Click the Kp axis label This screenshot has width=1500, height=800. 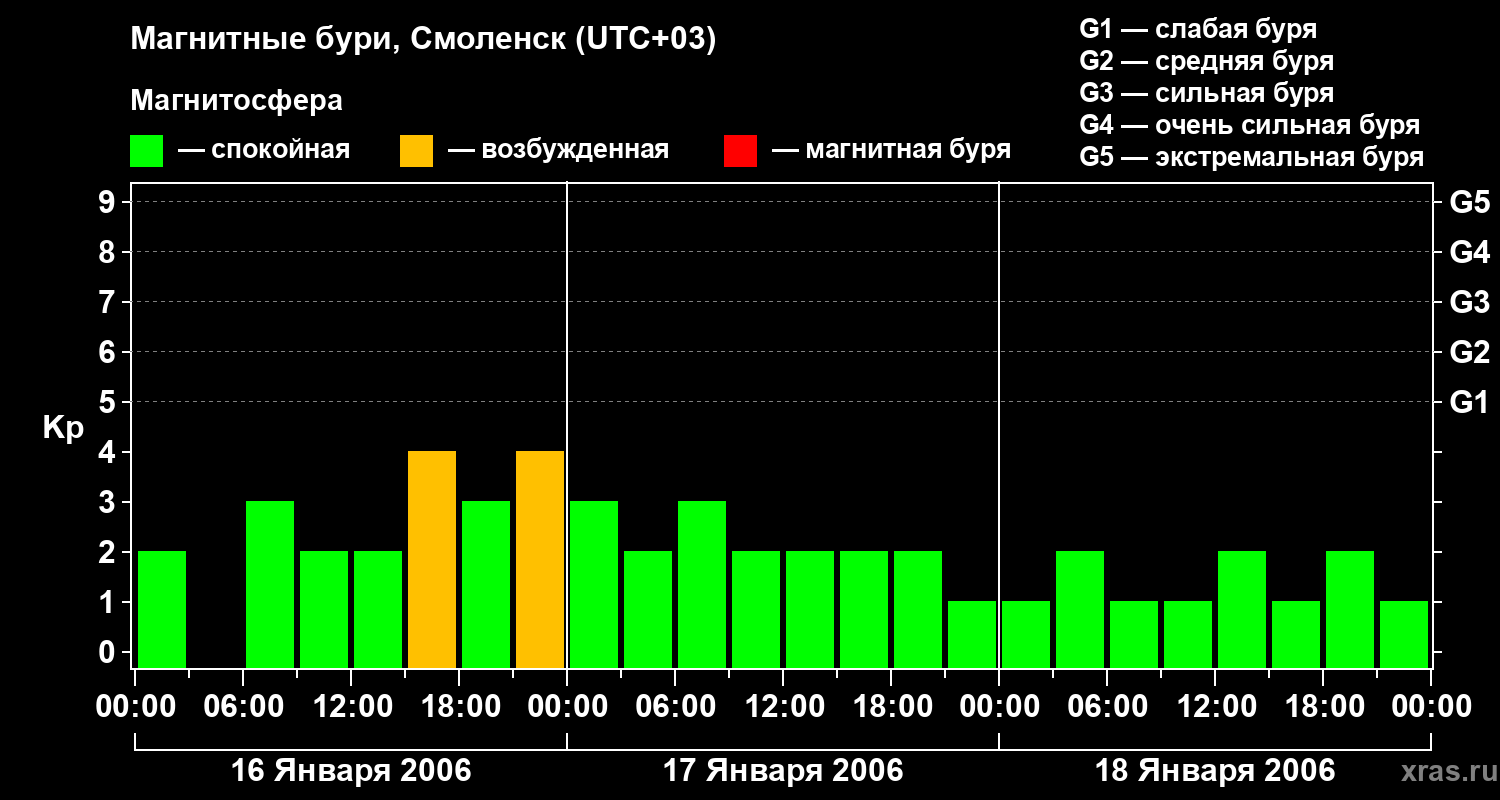(x=63, y=429)
